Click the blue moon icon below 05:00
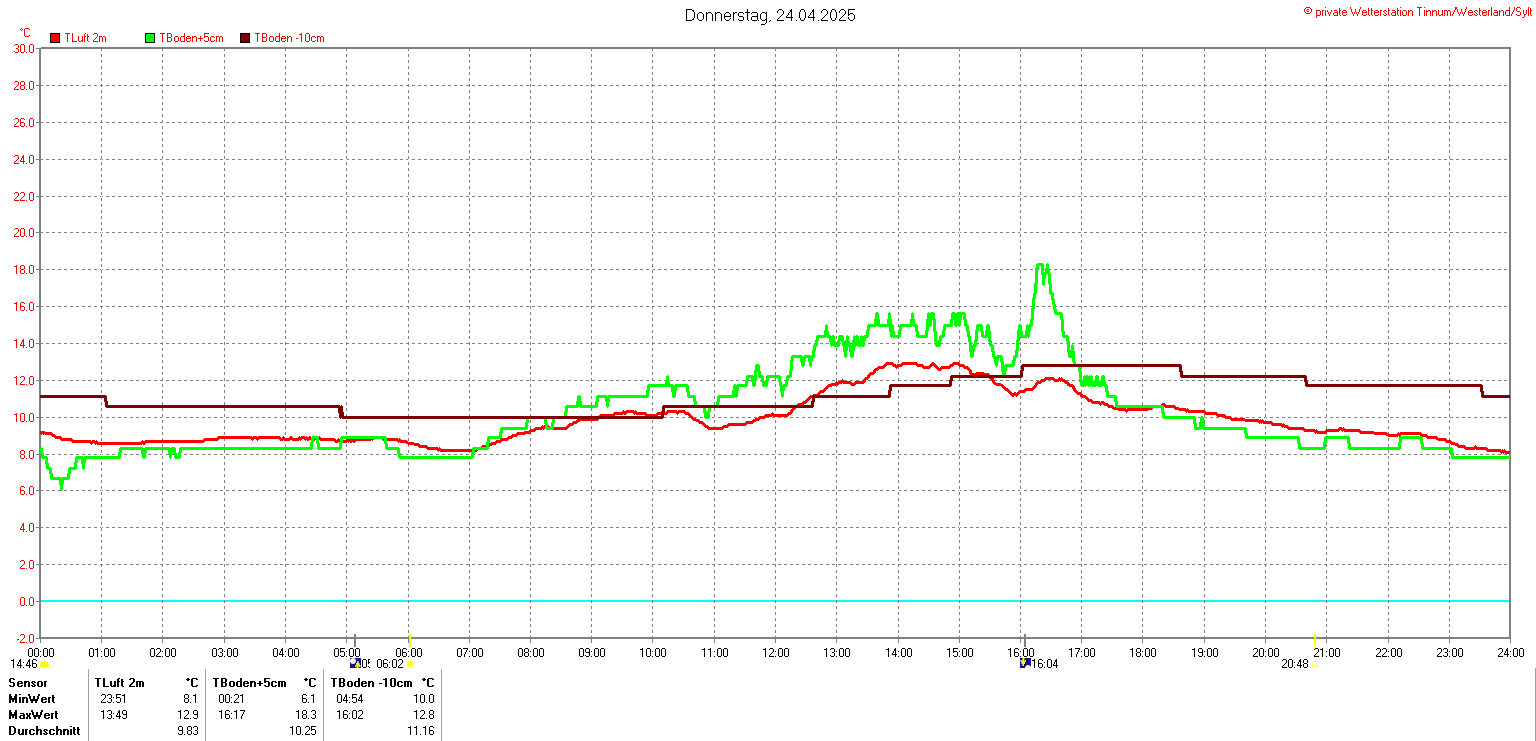The image size is (1536, 741). (x=354, y=663)
